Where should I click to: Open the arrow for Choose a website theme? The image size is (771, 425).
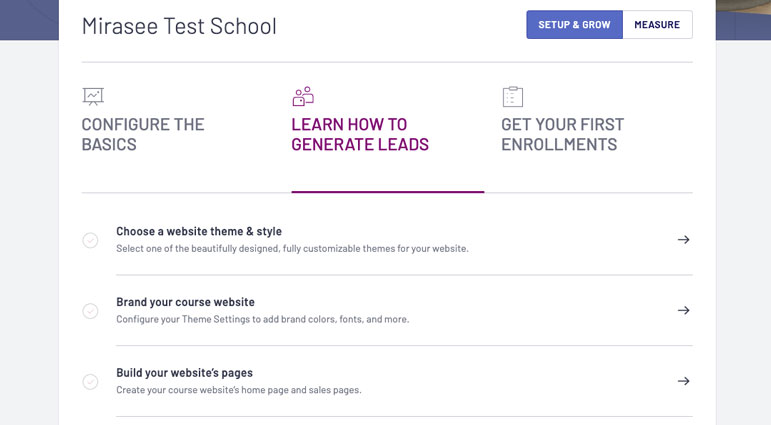tap(683, 240)
